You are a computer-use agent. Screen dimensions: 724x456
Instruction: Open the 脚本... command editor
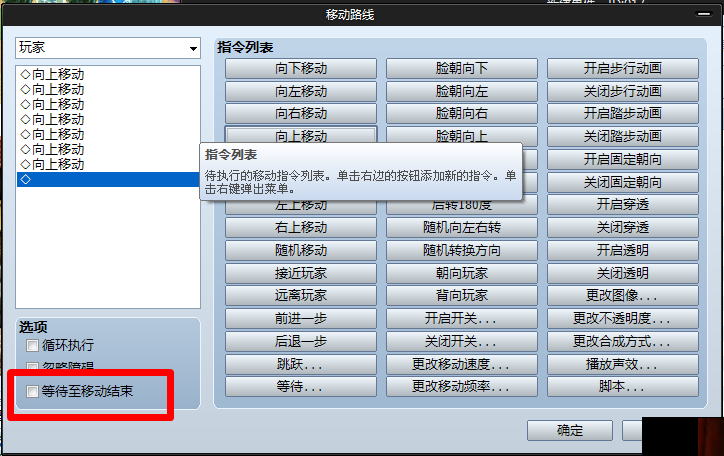(623, 386)
